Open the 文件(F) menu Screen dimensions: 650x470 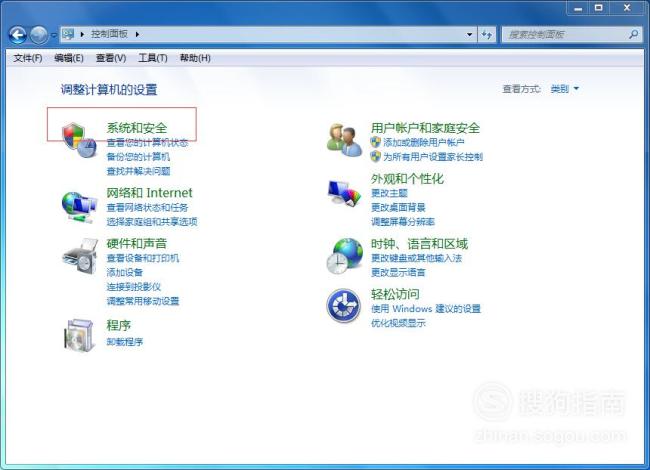pyautogui.click(x=28, y=58)
